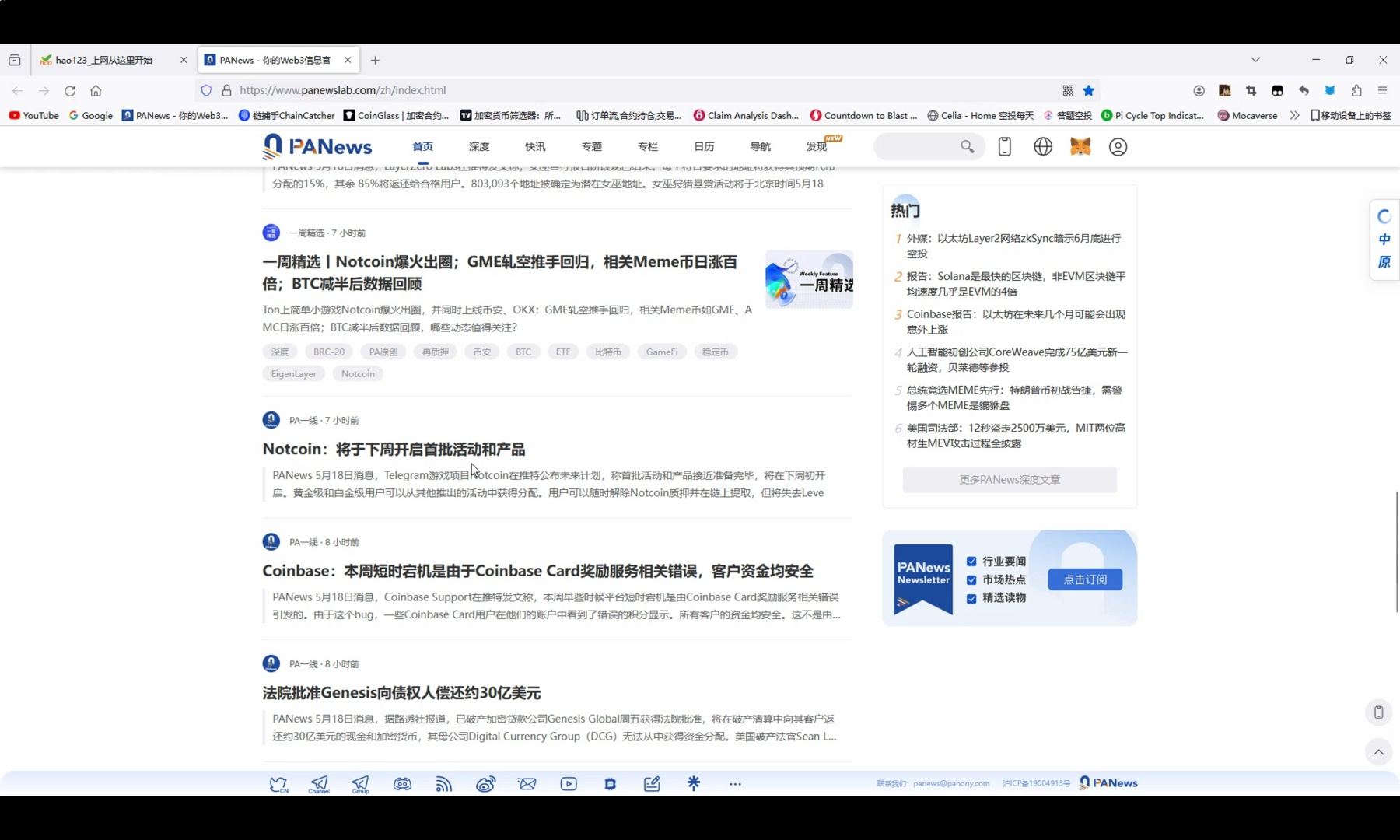Click the write/edit note icon in footer
Screen dimensions: 1400x840
652,784
